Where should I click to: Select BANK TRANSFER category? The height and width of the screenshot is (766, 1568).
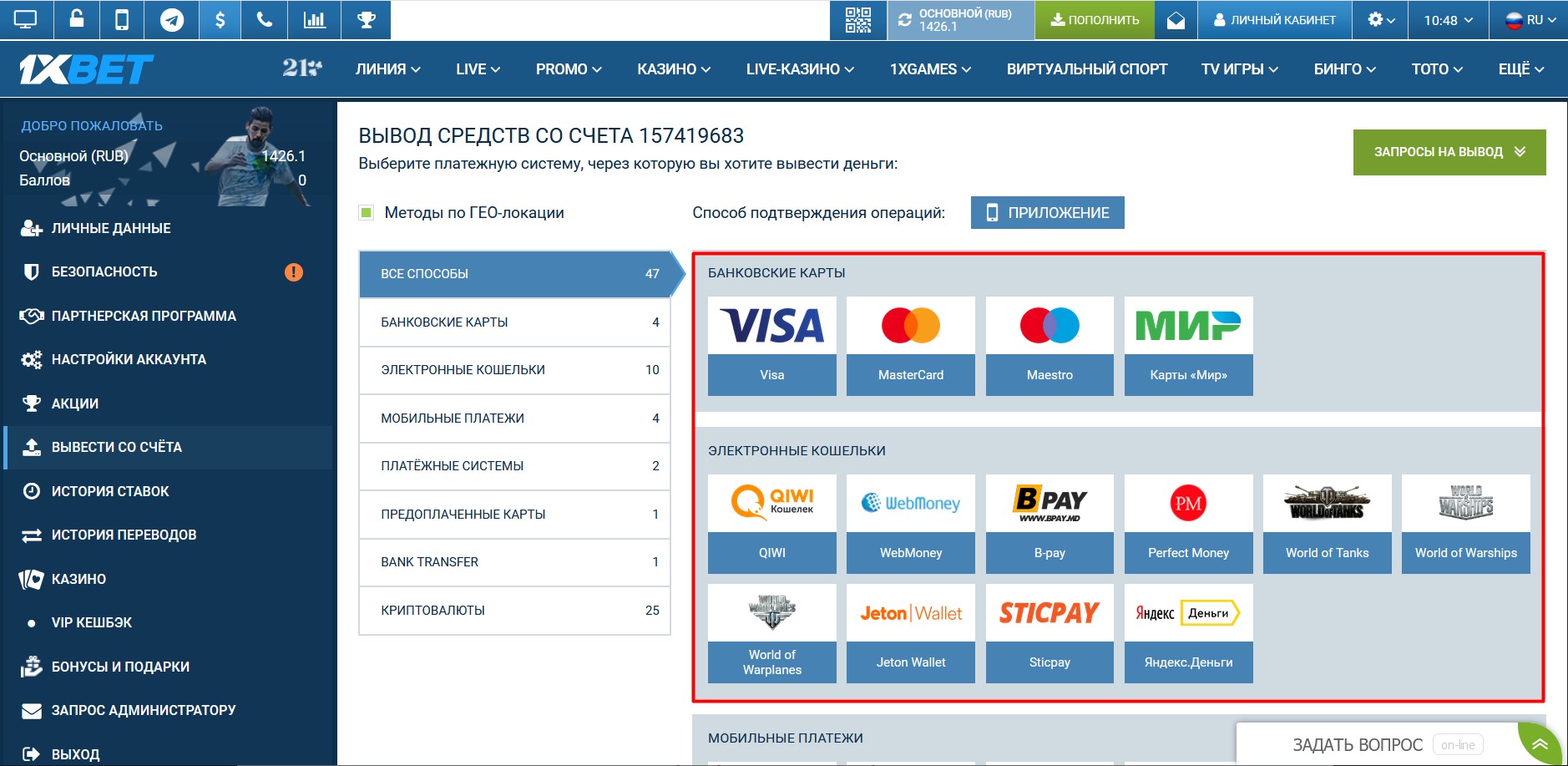(x=515, y=562)
